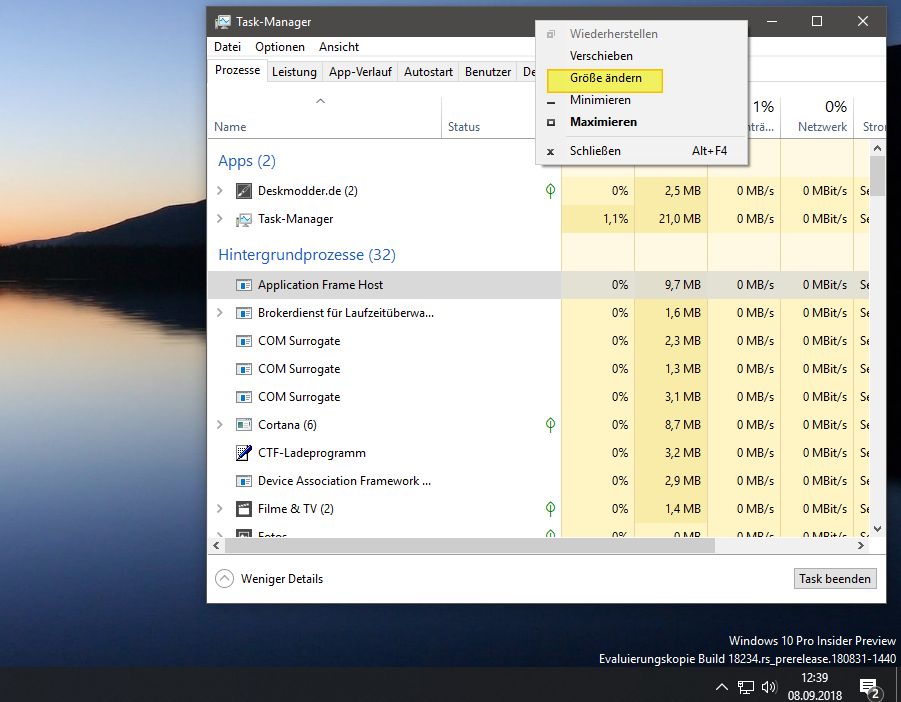
Task: Switch to the App-Verlauf tab
Action: click(x=360, y=72)
